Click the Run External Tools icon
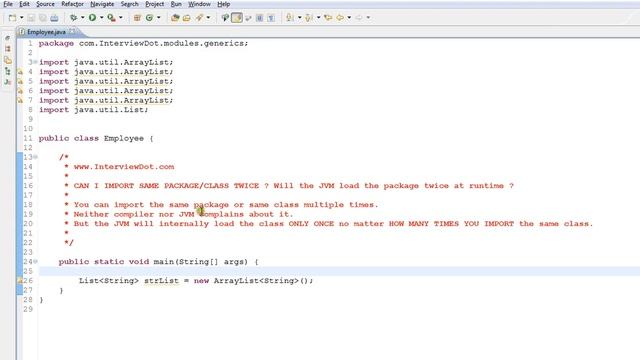This screenshot has height=360, width=640. click(111, 18)
